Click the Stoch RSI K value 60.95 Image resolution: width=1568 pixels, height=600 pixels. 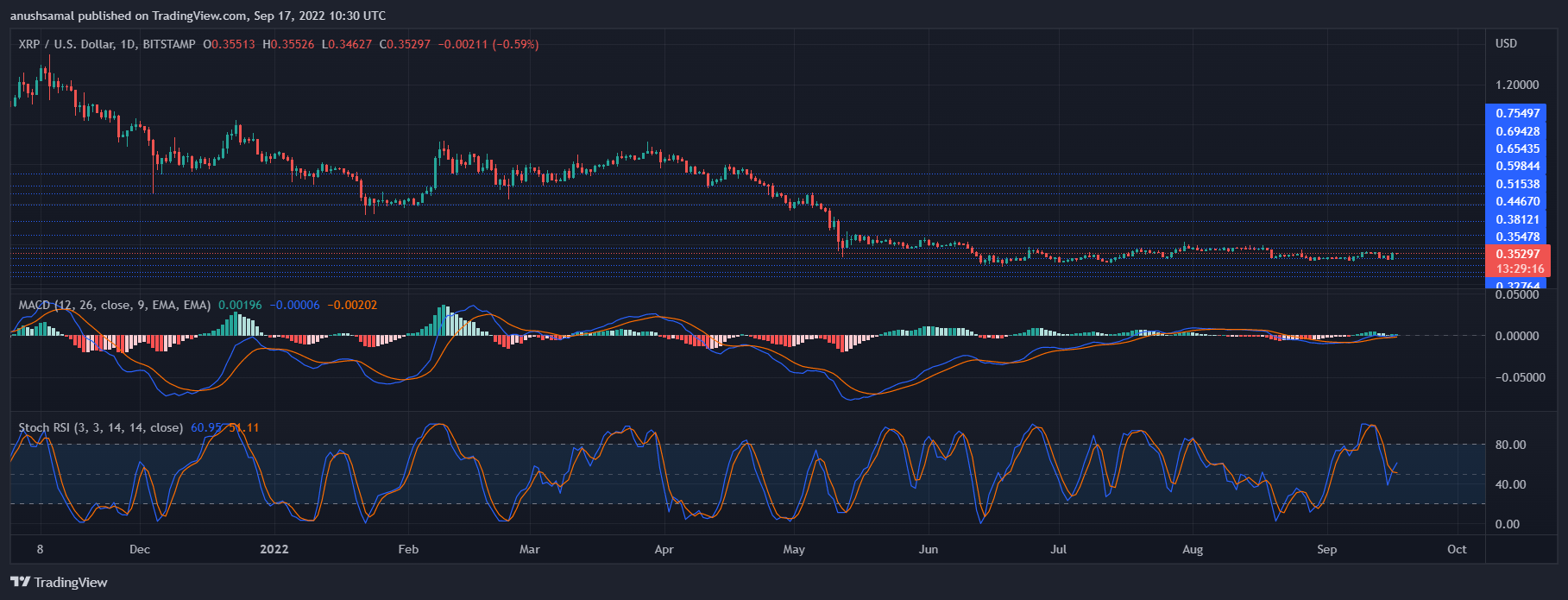[207, 427]
